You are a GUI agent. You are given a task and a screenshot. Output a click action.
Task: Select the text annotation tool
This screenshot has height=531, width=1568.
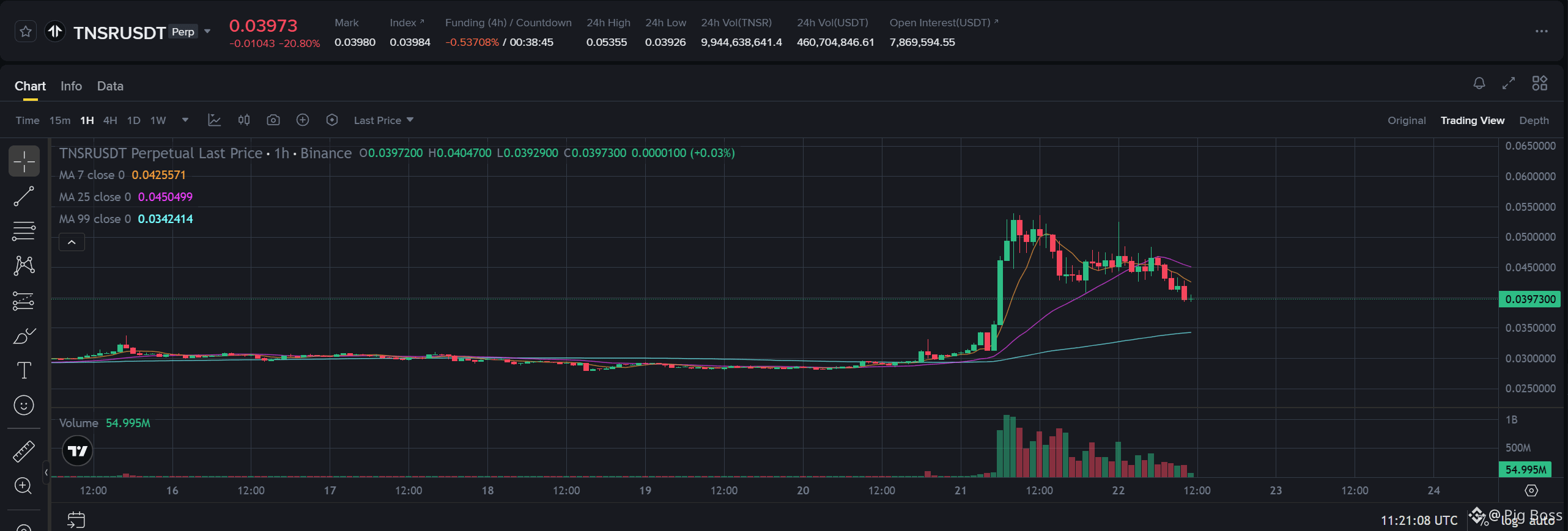tap(24, 370)
